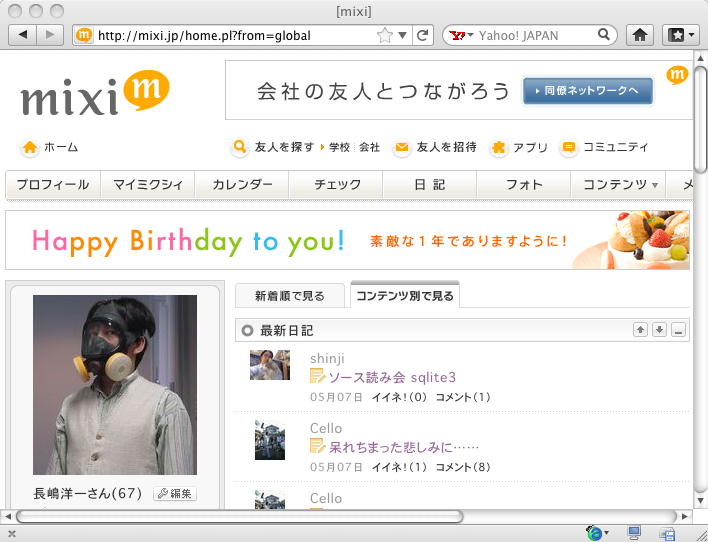Reload the page with refresh icon

click(x=423, y=35)
